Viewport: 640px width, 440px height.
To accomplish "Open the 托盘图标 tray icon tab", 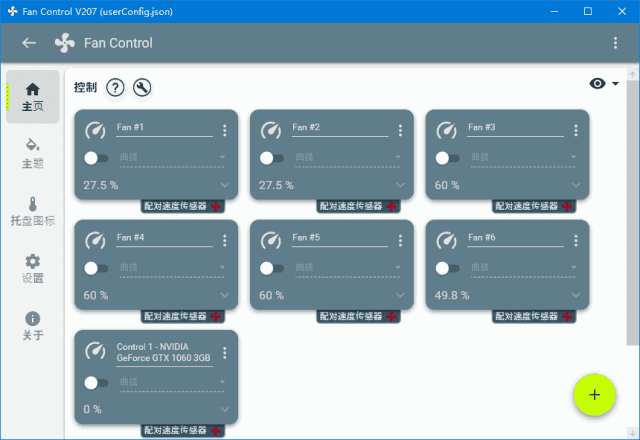I will coord(32,211).
